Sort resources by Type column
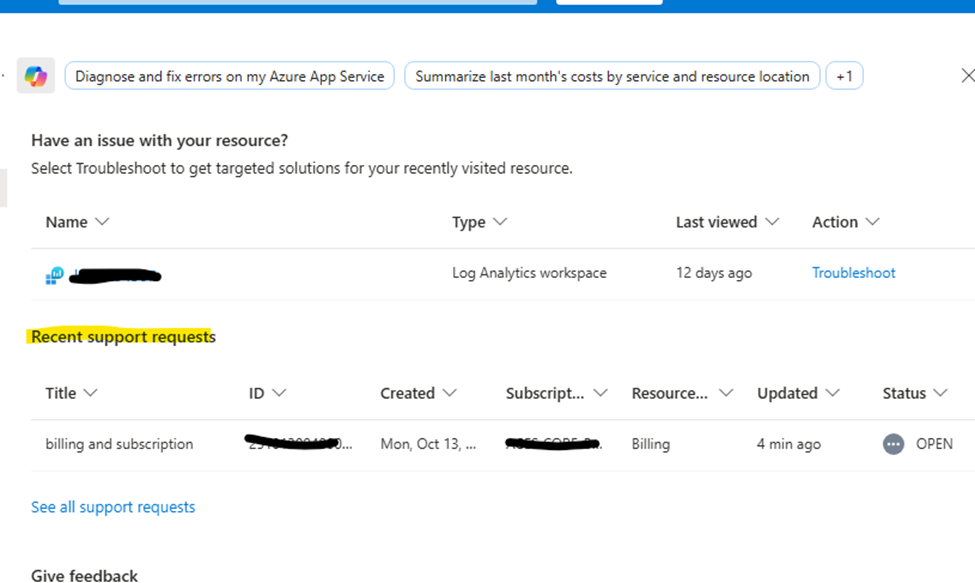The width and height of the screenshot is (975, 583). pos(479,222)
